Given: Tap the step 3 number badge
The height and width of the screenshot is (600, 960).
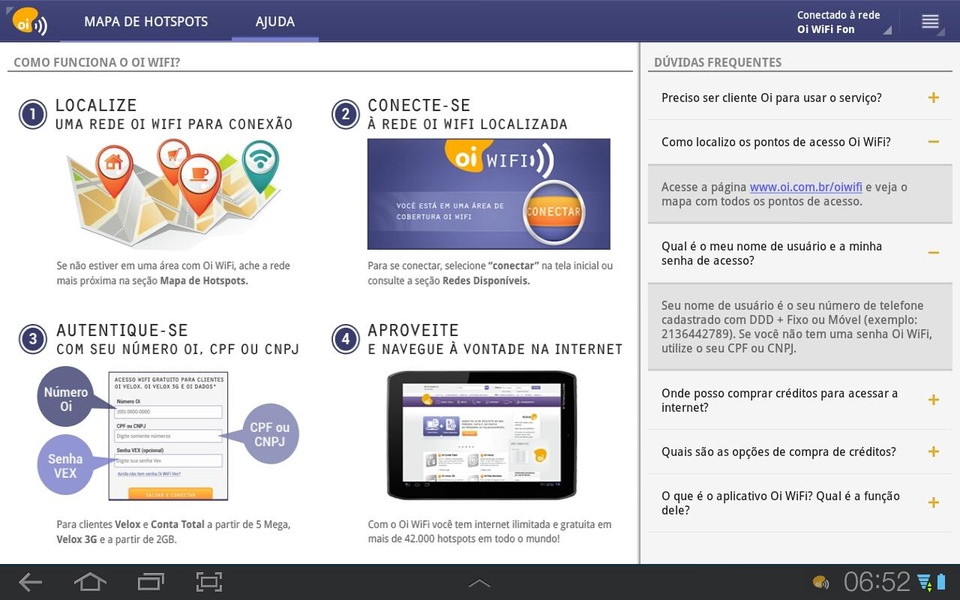Looking at the screenshot, I should (x=32, y=339).
